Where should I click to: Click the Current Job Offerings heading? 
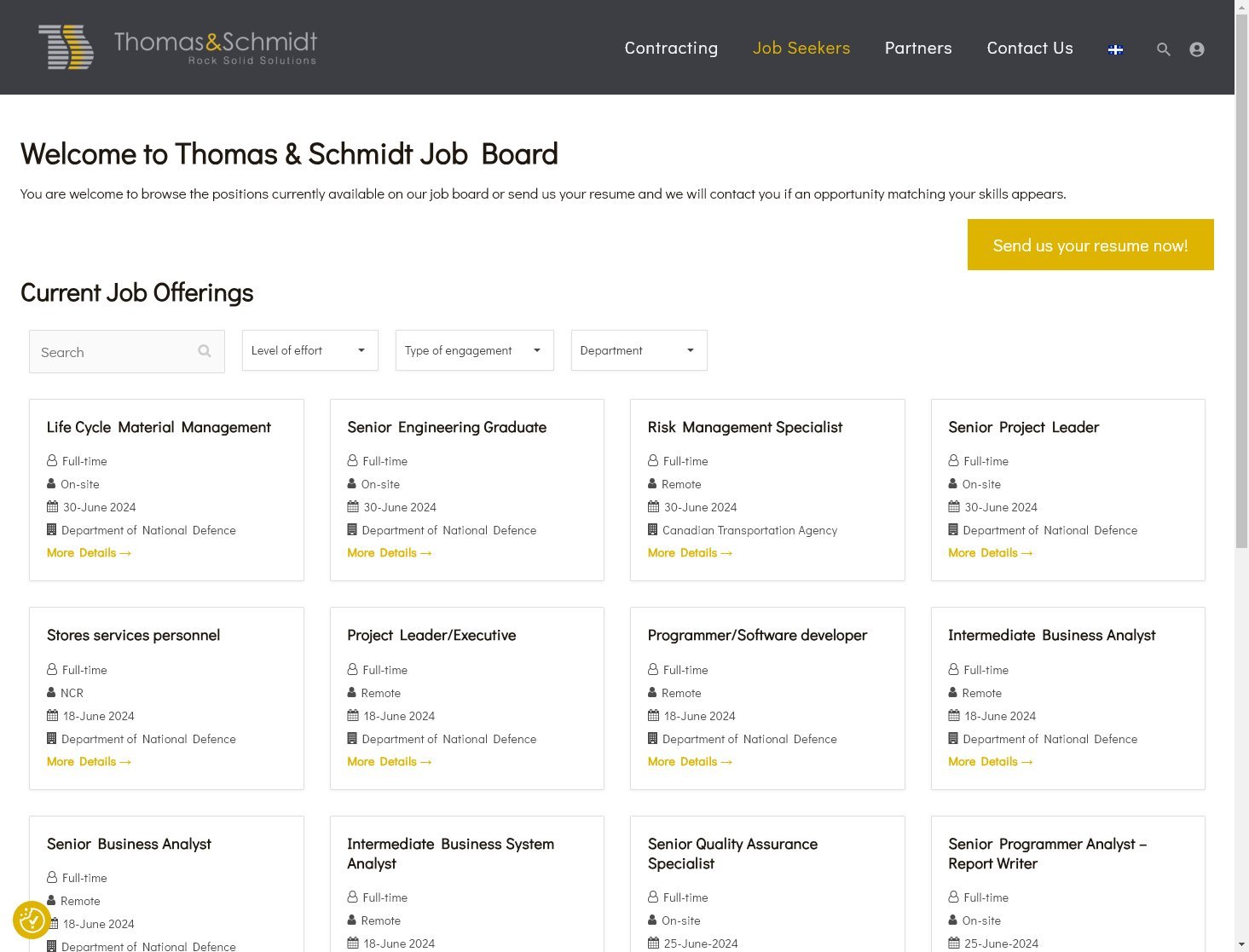[x=137, y=292]
